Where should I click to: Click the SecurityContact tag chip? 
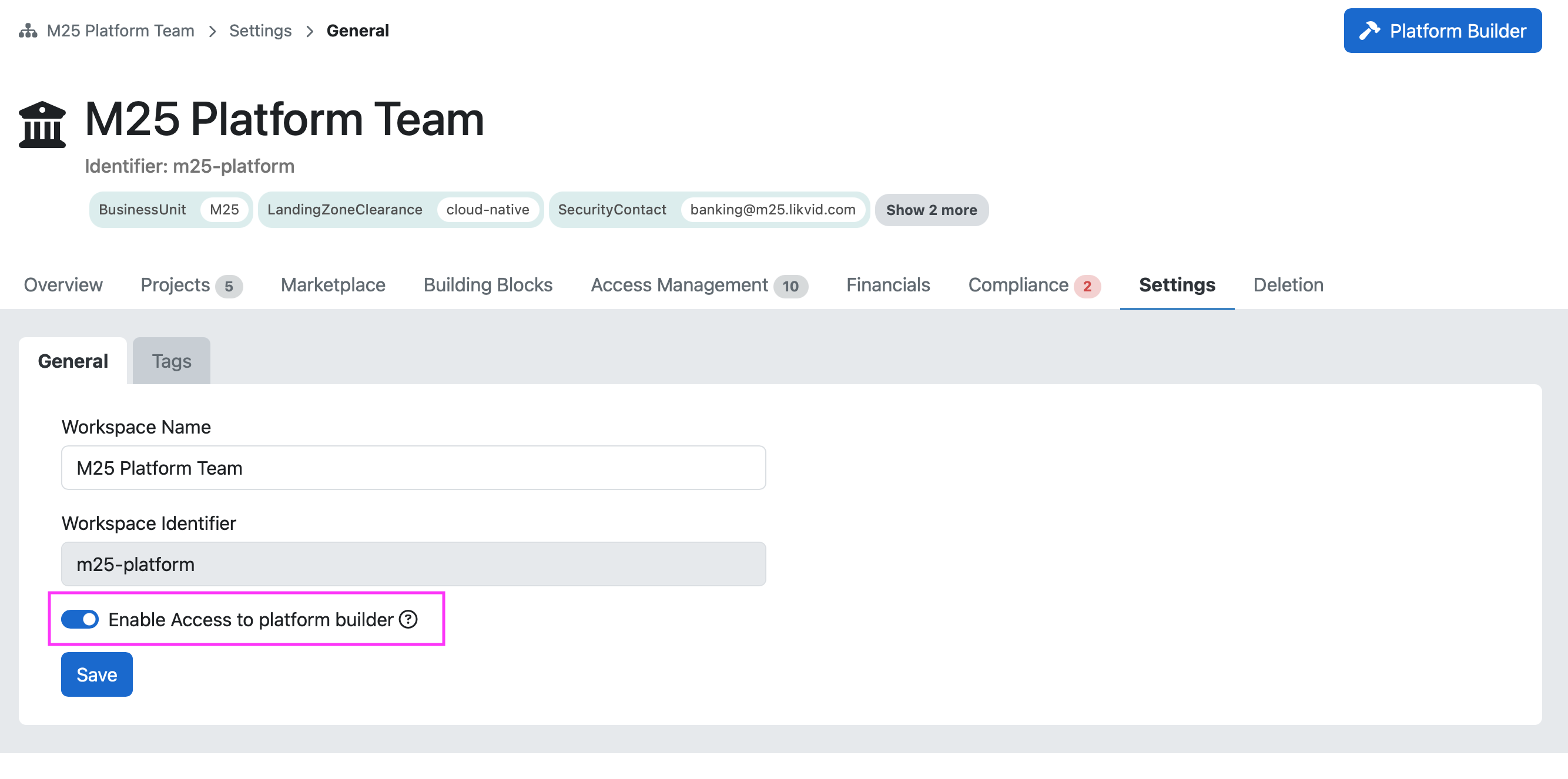pos(709,210)
